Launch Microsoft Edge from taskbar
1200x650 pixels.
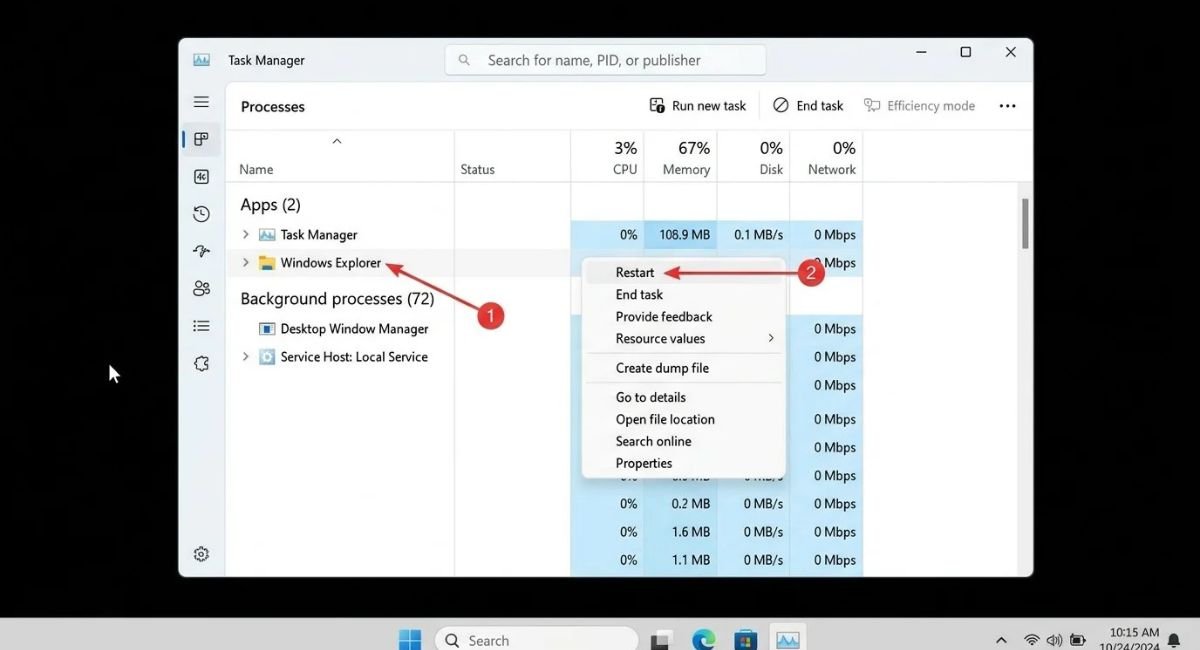coord(704,641)
